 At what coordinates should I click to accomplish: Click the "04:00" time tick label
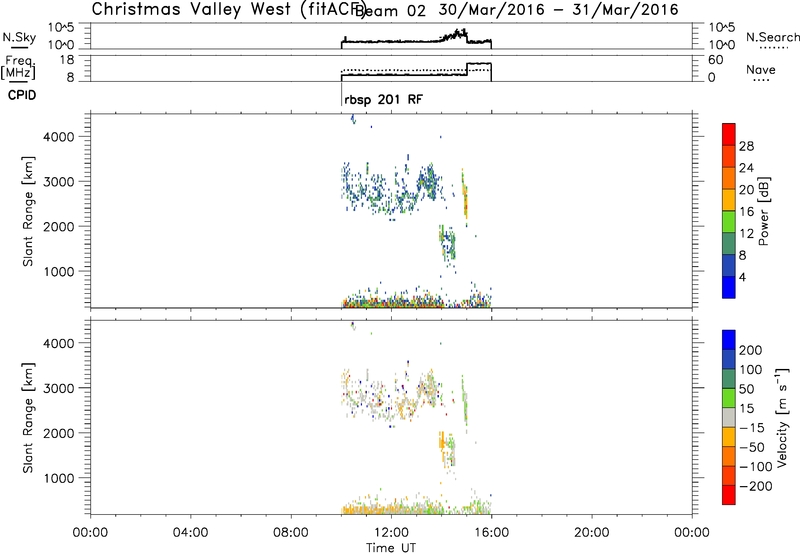190,533
